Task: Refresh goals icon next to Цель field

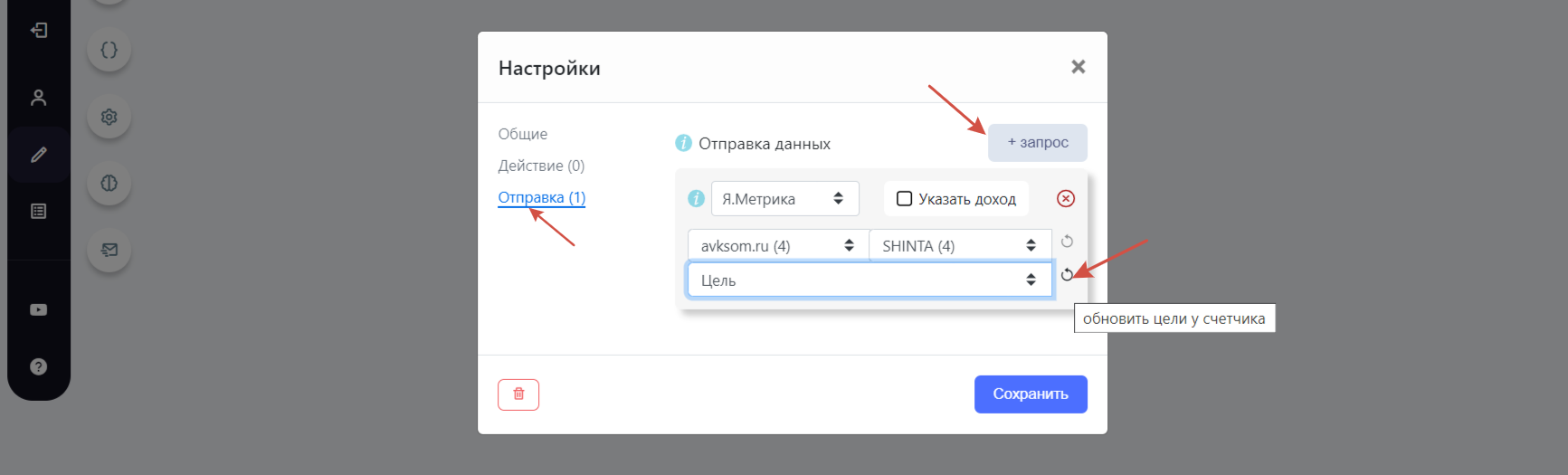Action: [x=1067, y=274]
